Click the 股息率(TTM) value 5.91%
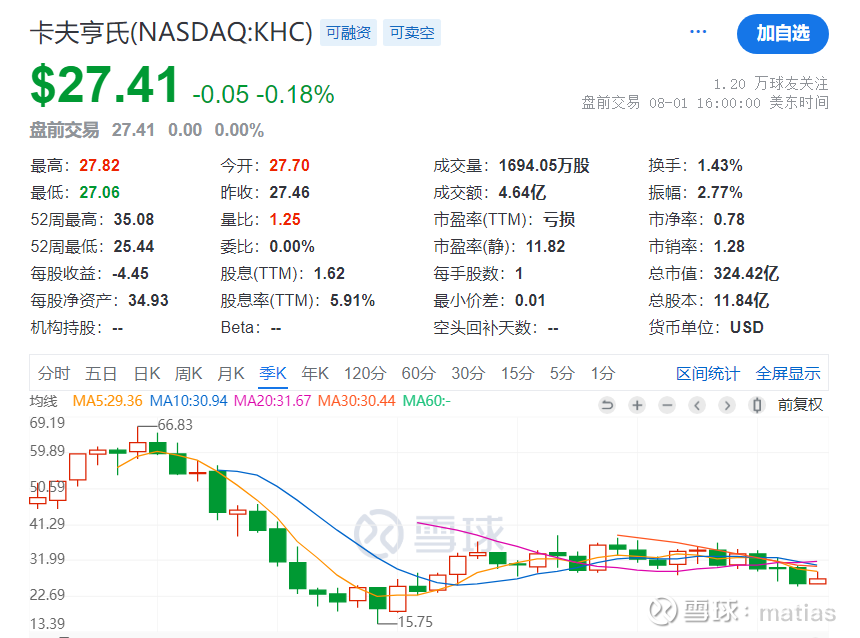 (x=353, y=301)
